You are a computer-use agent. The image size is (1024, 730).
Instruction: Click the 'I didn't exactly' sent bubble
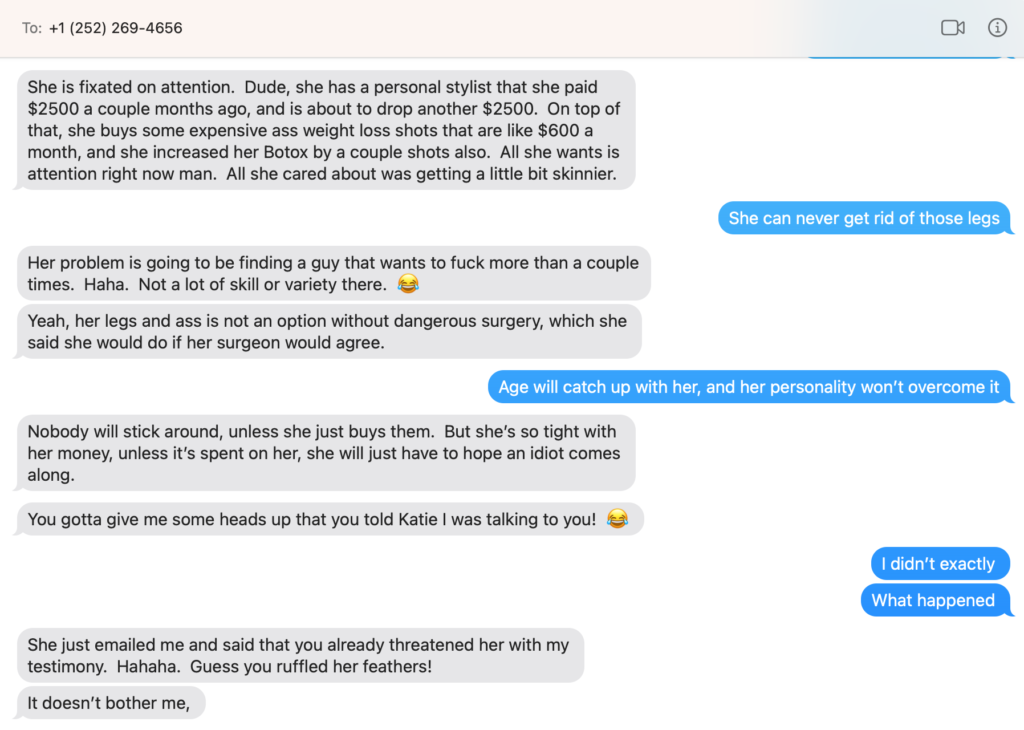pyautogui.click(x=939, y=564)
